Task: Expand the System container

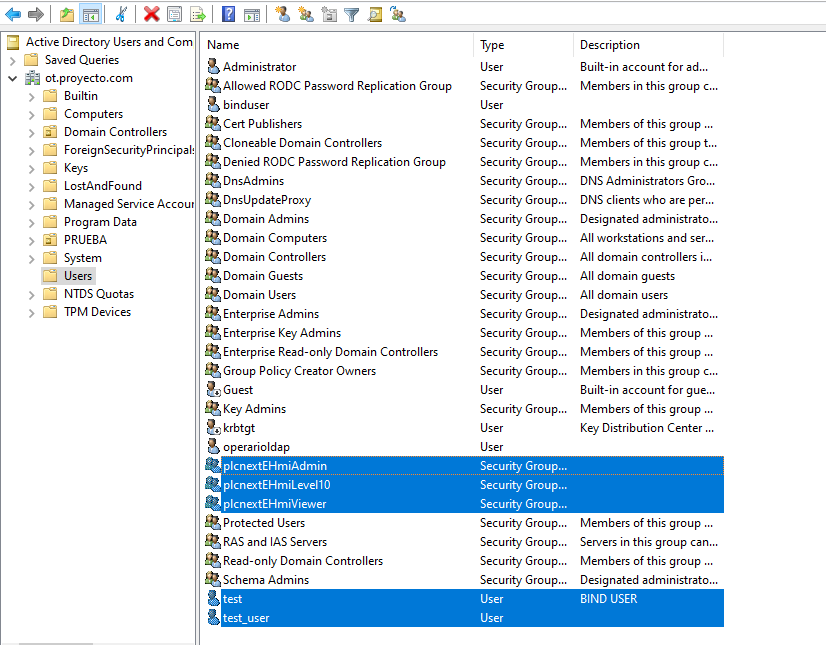Action: [x=32, y=259]
